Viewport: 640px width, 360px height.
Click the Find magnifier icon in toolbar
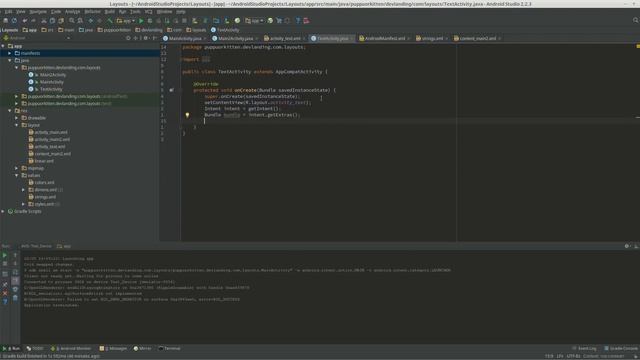click(x=71, y=20)
